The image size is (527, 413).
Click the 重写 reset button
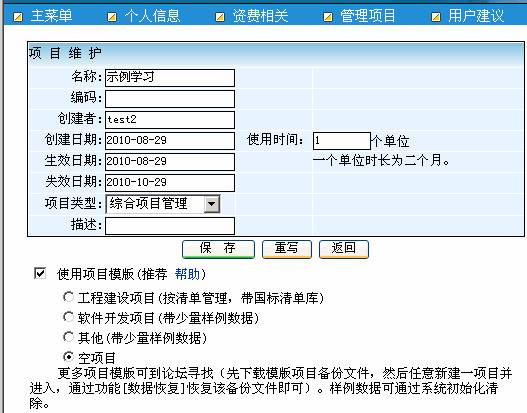[x=287, y=249]
